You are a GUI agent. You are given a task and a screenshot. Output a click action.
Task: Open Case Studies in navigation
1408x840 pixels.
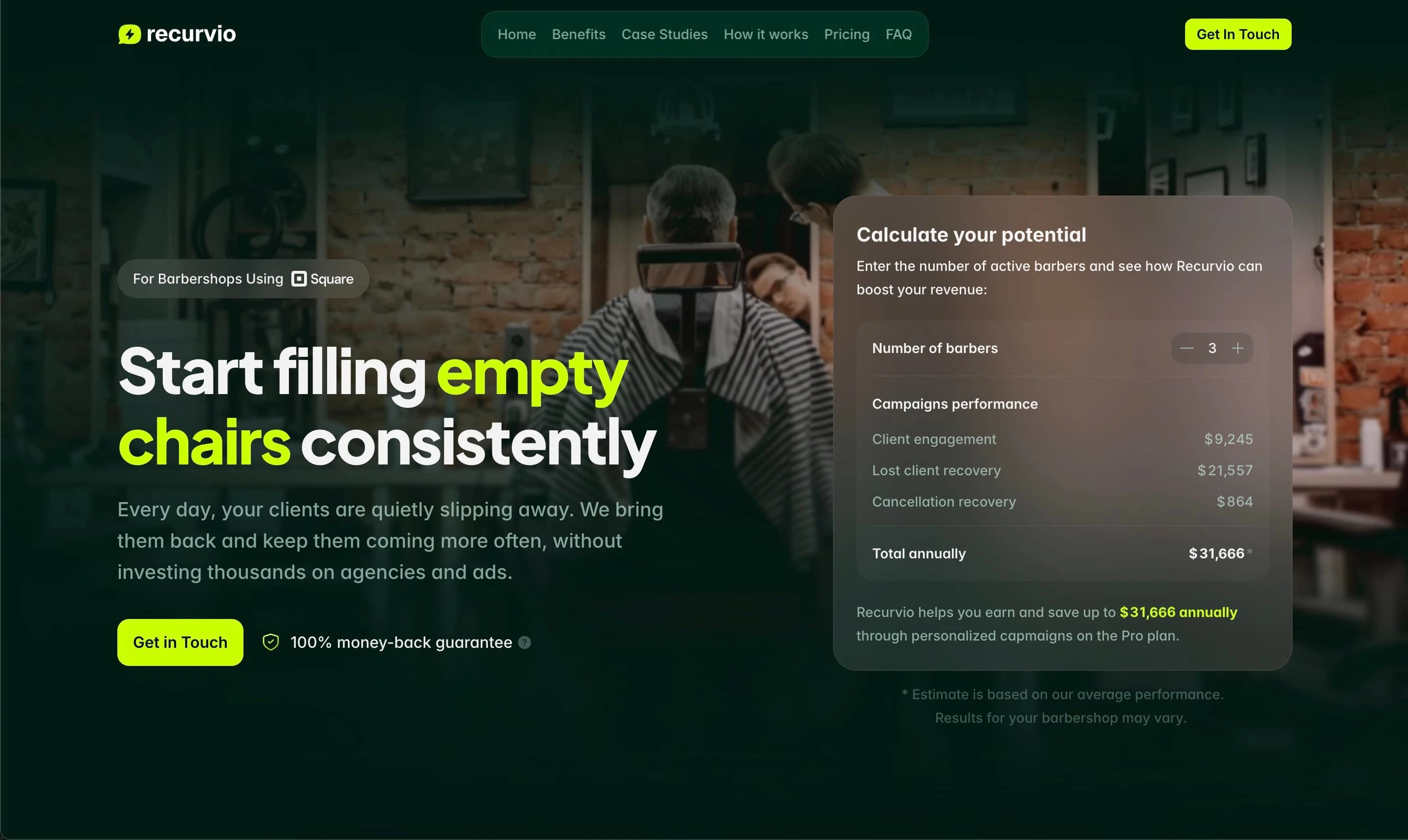pos(664,35)
